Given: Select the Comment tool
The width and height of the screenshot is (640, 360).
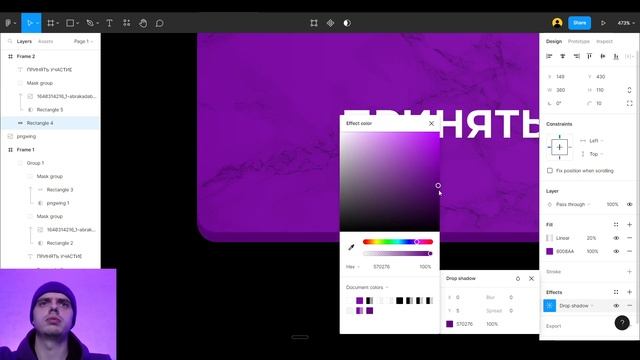Looking at the screenshot, I should click(x=160, y=23).
